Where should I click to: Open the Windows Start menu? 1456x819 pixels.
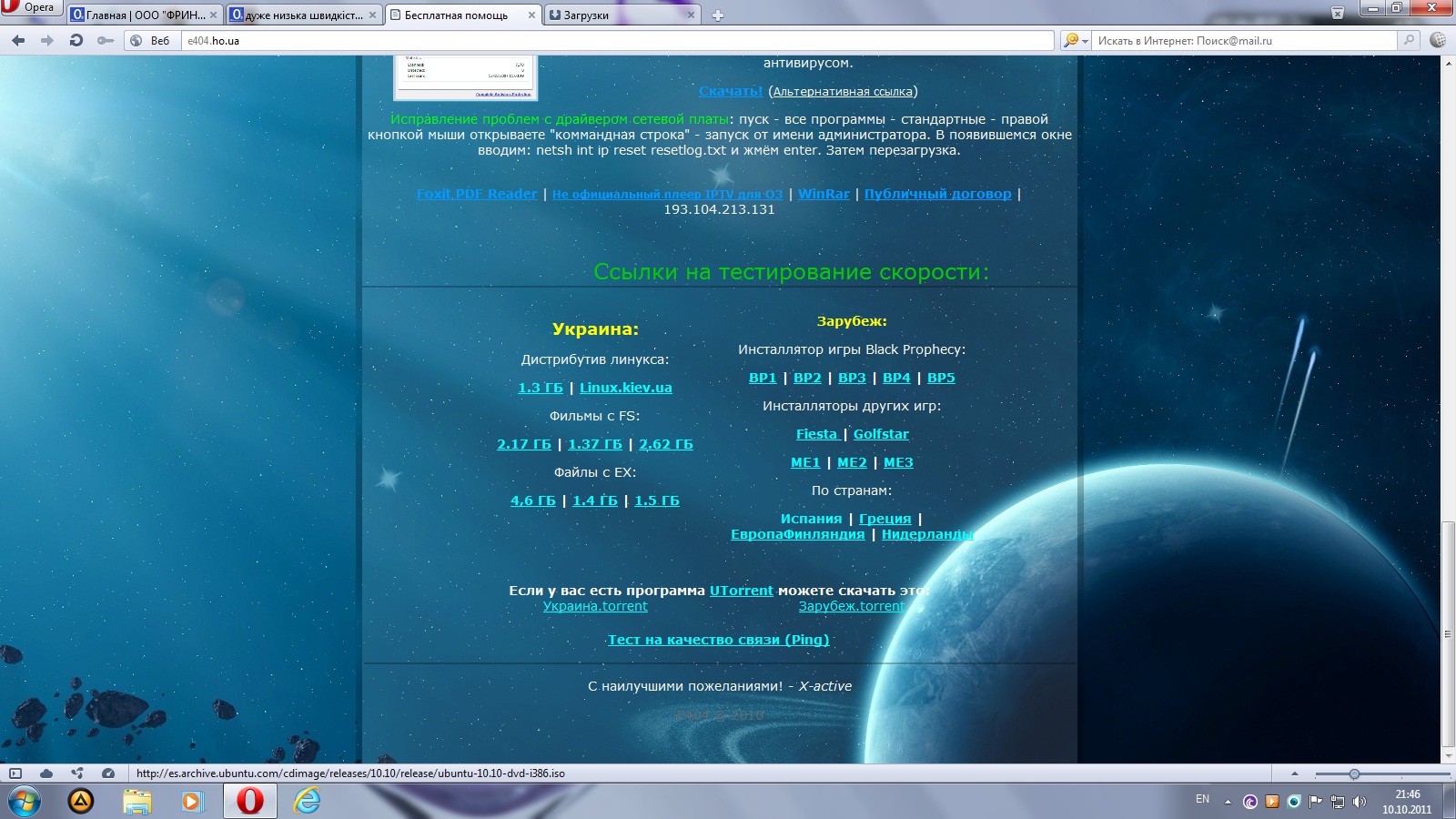pyautogui.click(x=25, y=802)
